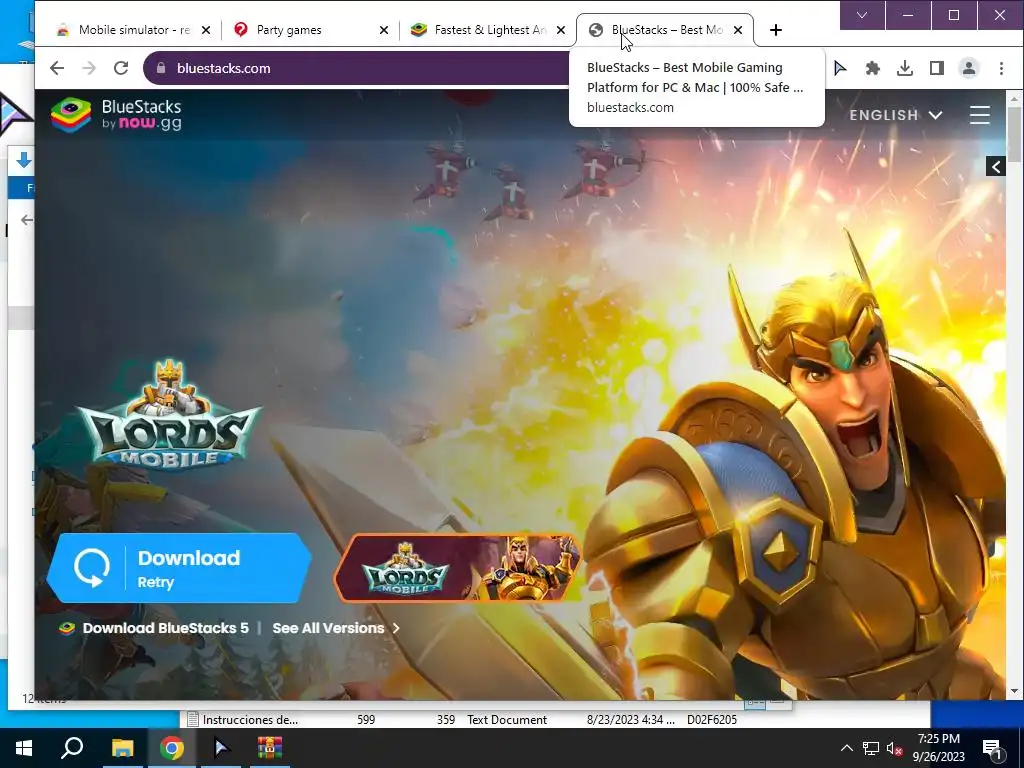Close the Fastest & Lightest tab
Image resolution: width=1024 pixels, height=768 pixels.
(561, 30)
